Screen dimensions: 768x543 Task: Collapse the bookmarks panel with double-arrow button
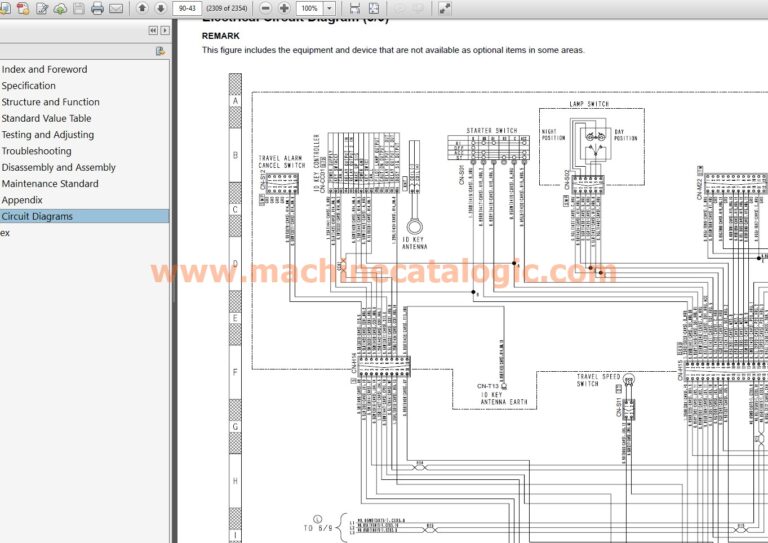coord(153,30)
